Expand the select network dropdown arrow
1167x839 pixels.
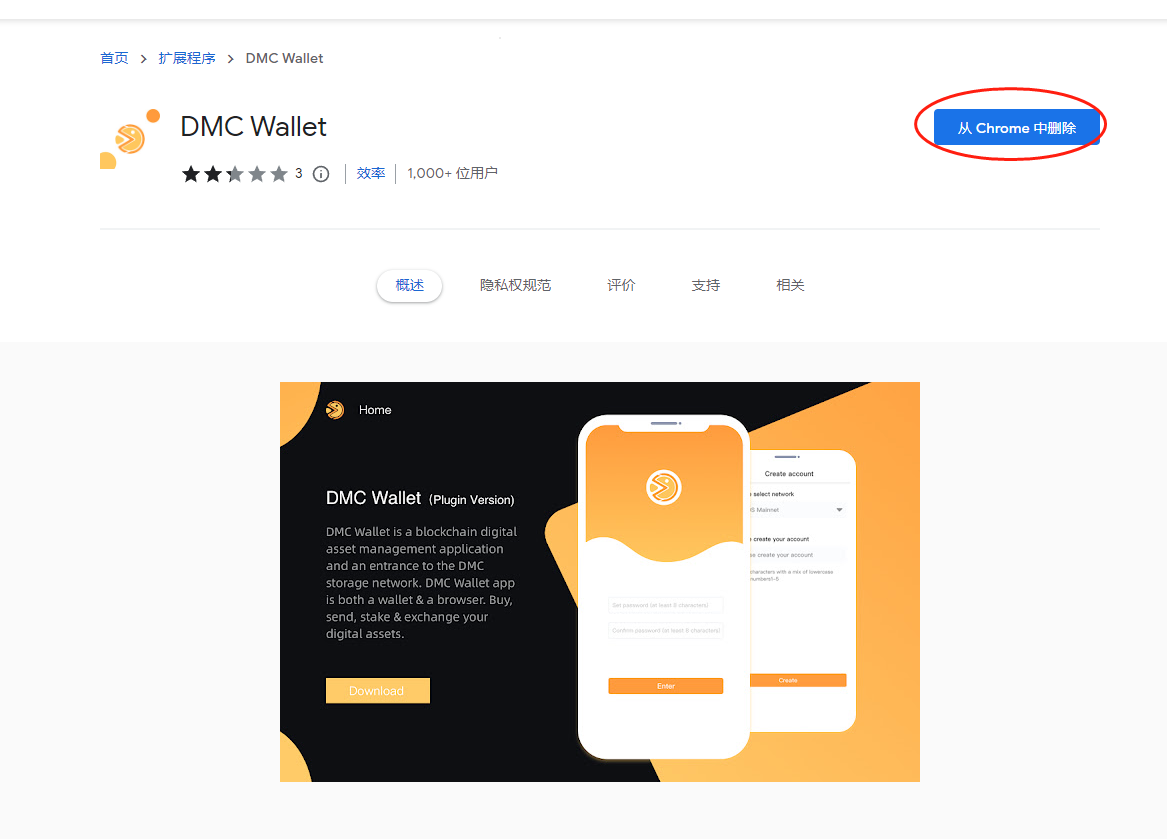tap(839, 510)
